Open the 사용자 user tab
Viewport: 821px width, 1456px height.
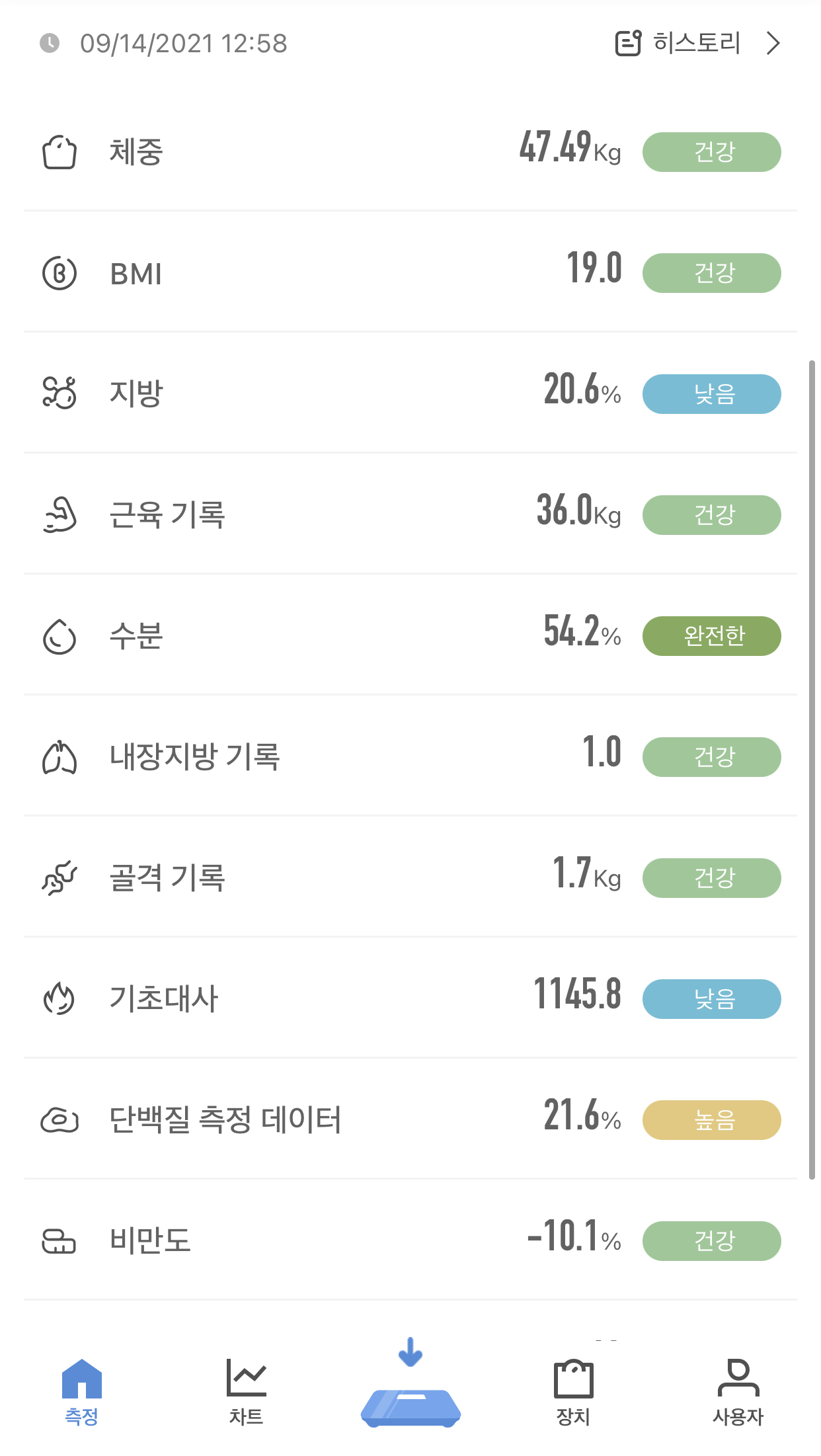coord(738,1391)
